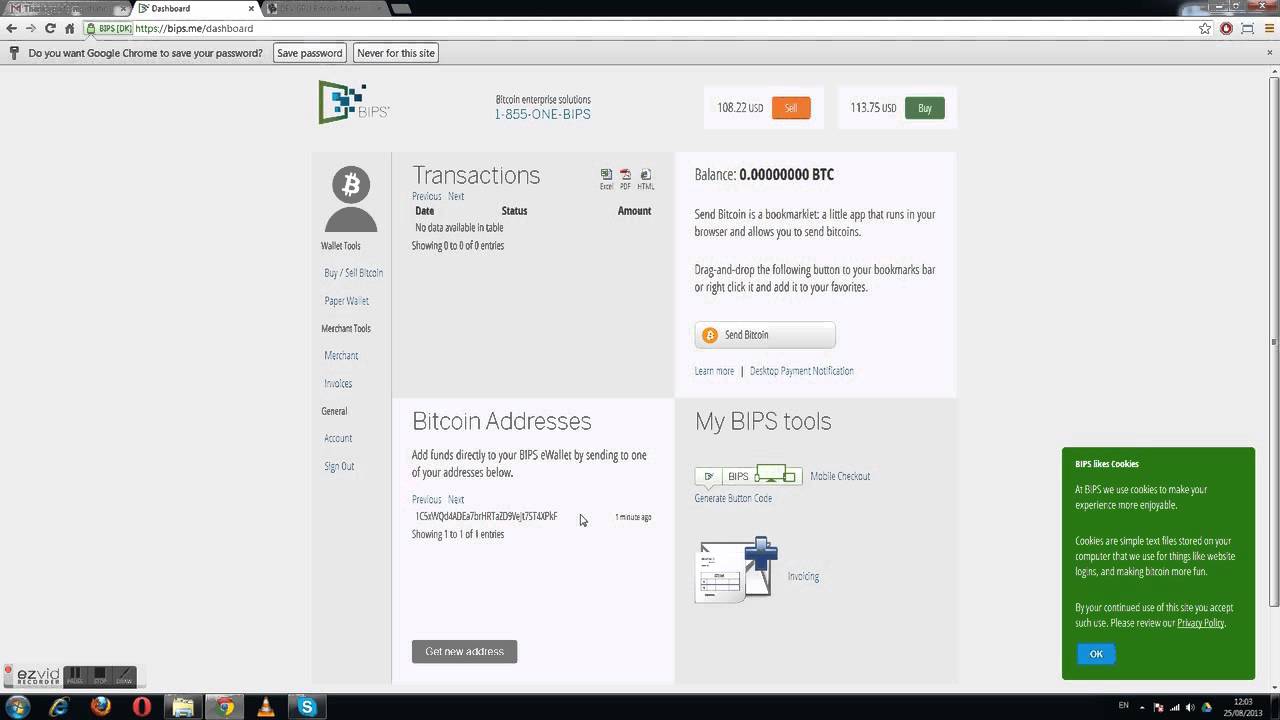Accept cookies with OK button

pos(1096,654)
